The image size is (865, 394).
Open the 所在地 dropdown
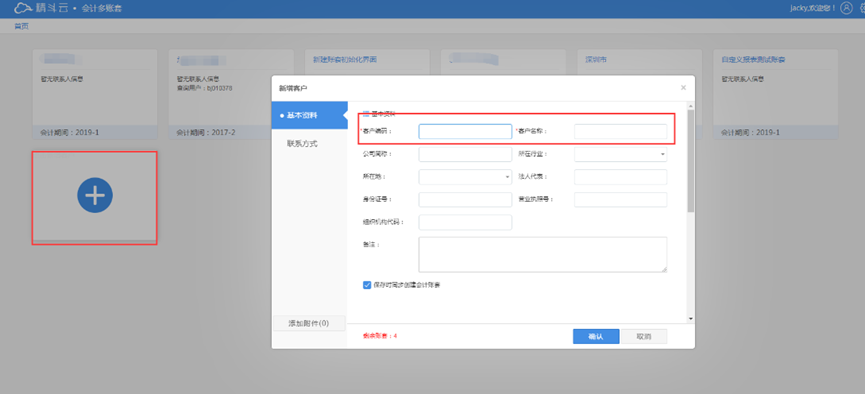[x=465, y=177]
